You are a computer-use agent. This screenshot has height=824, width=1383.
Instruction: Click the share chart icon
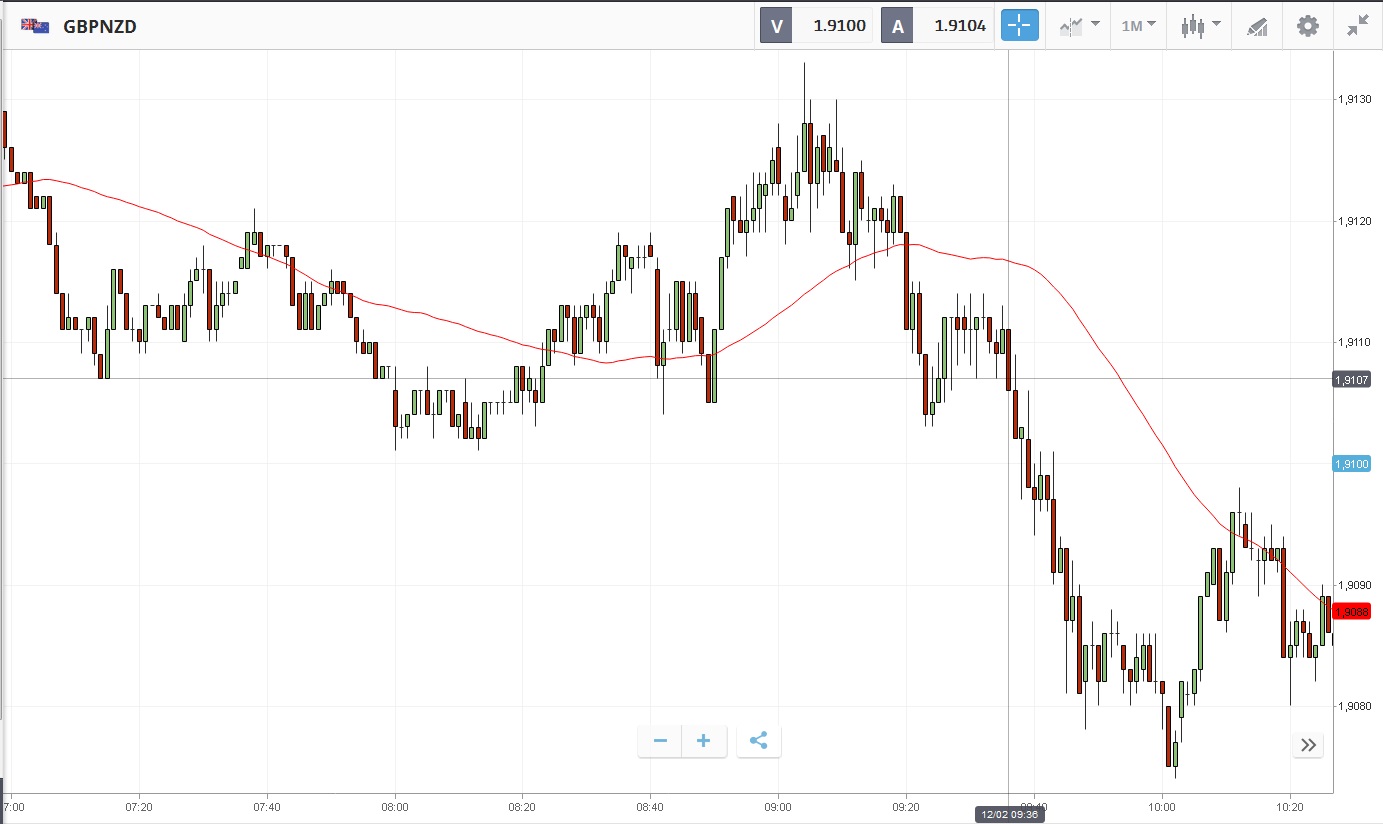[x=759, y=741]
